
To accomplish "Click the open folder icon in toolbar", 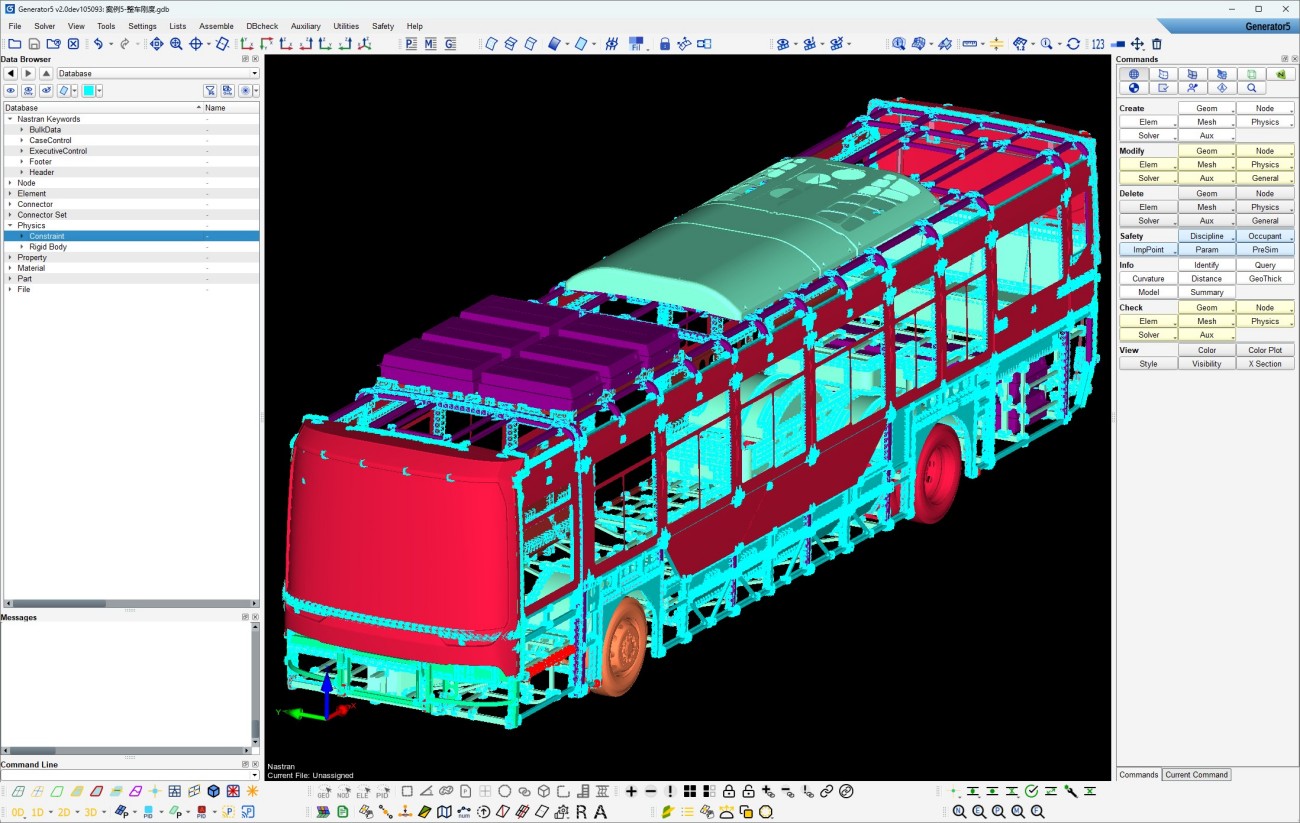I will 14,44.
